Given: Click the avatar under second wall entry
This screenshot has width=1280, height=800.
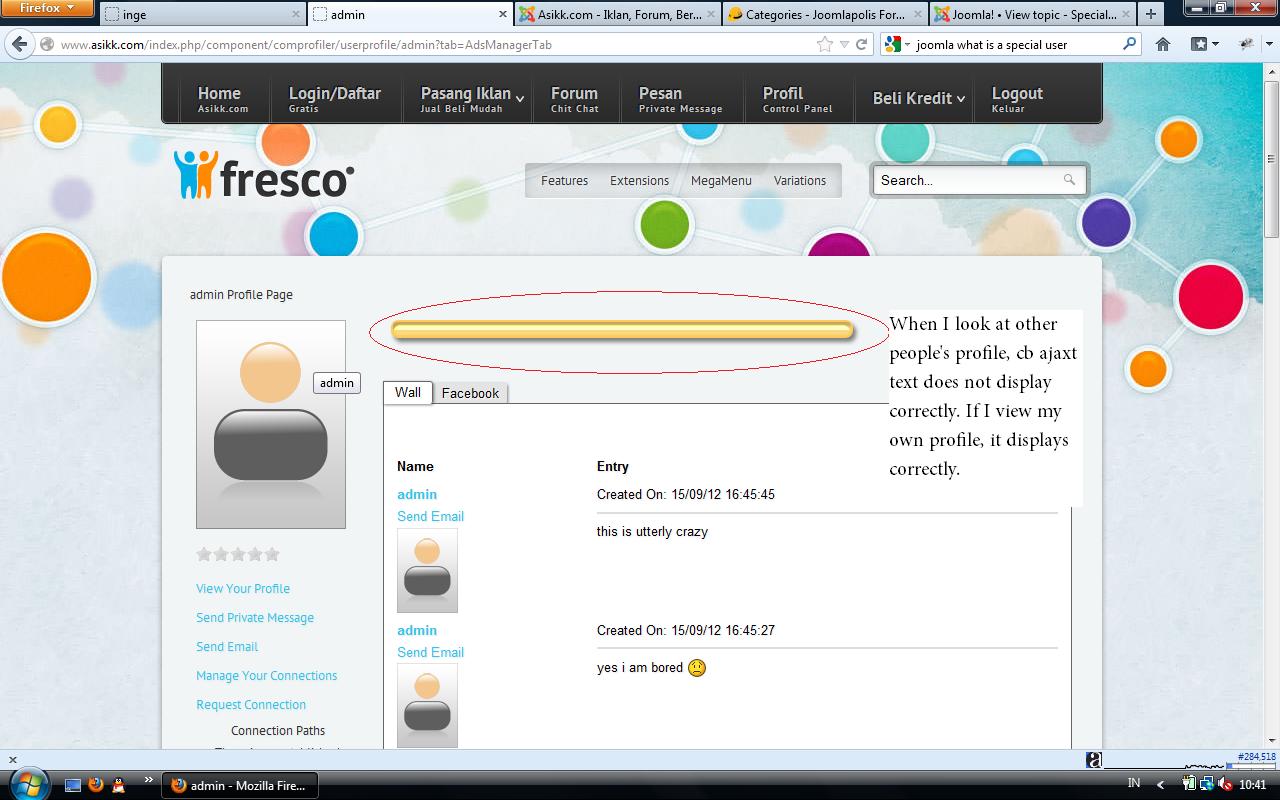Looking at the screenshot, I should [427, 706].
